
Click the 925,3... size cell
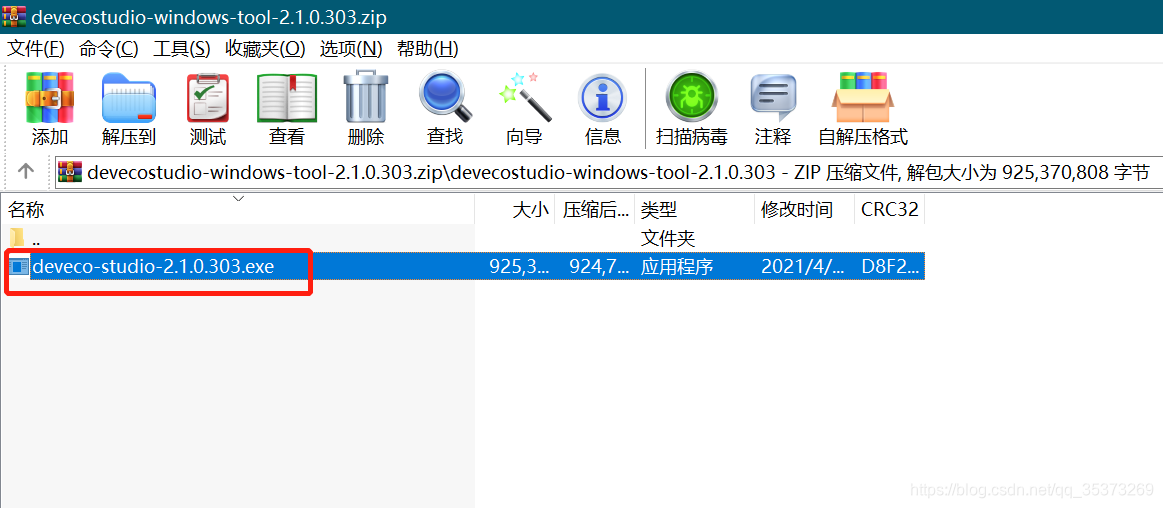[x=519, y=266]
